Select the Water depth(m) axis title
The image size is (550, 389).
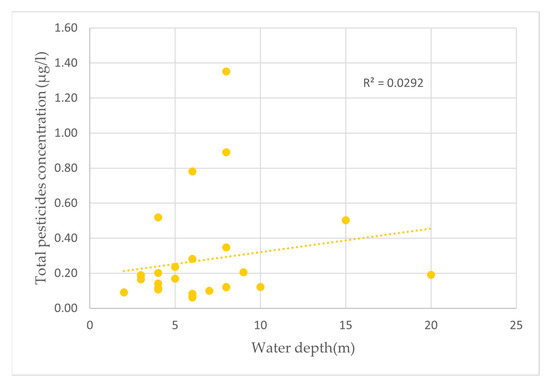coord(303,348)
